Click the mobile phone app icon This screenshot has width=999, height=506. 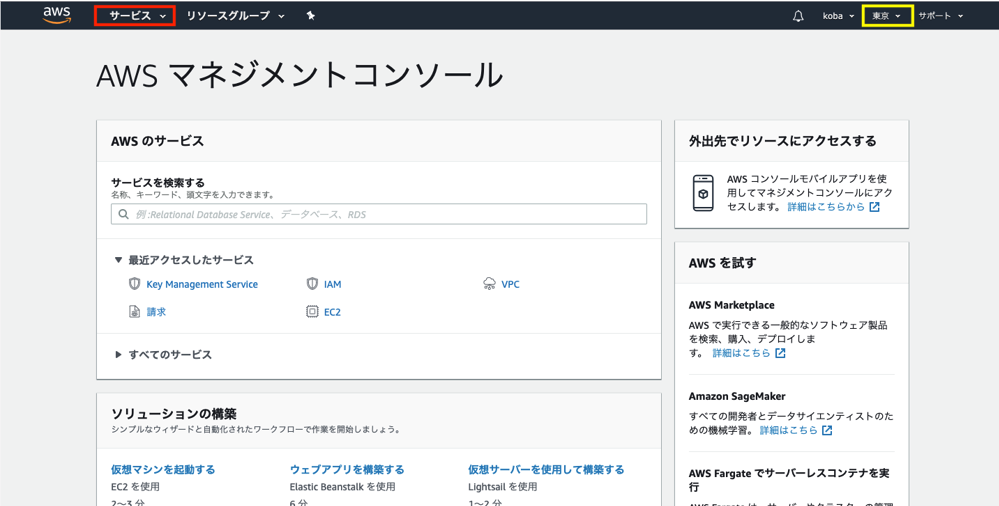click(703, 192)
